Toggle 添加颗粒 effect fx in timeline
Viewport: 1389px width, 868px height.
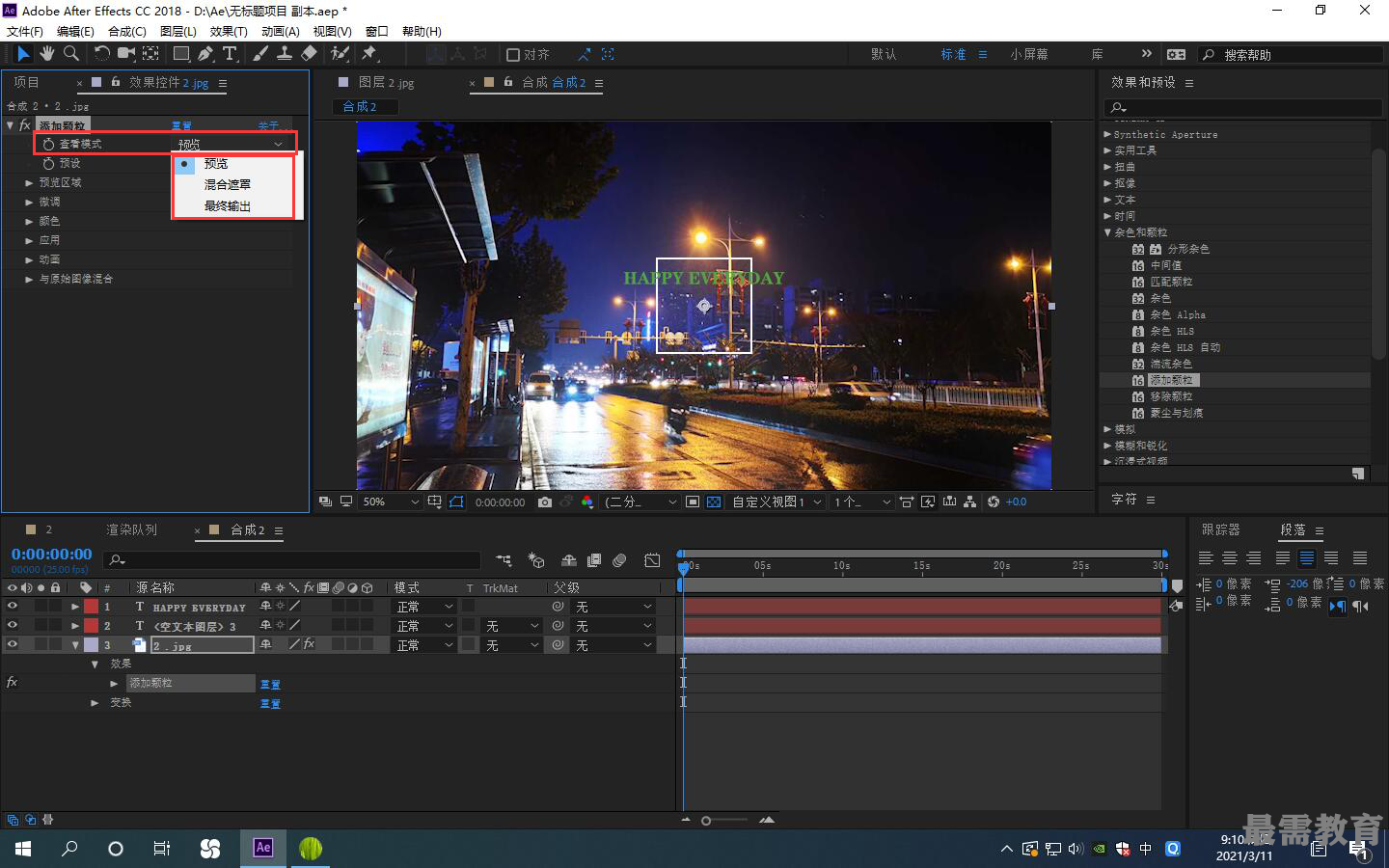click(x=12, y=683)
